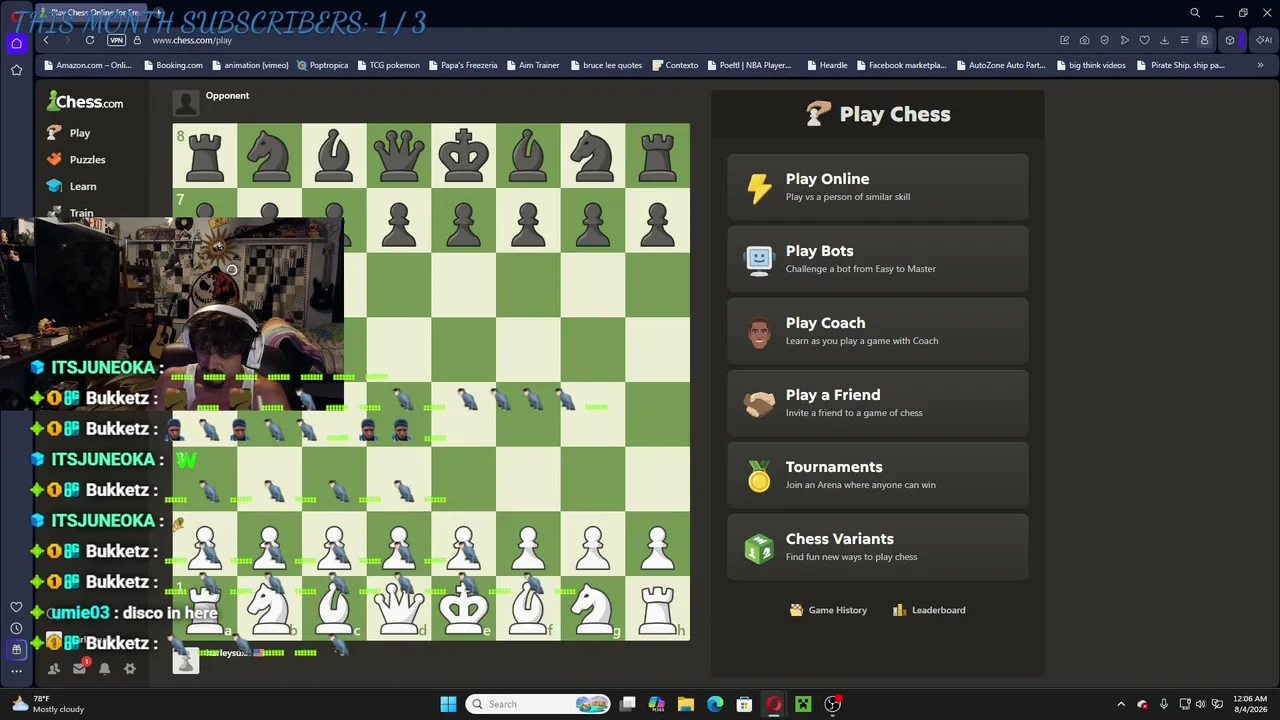Open the Aim Trainer bookmark

click(x=532, y=65)
